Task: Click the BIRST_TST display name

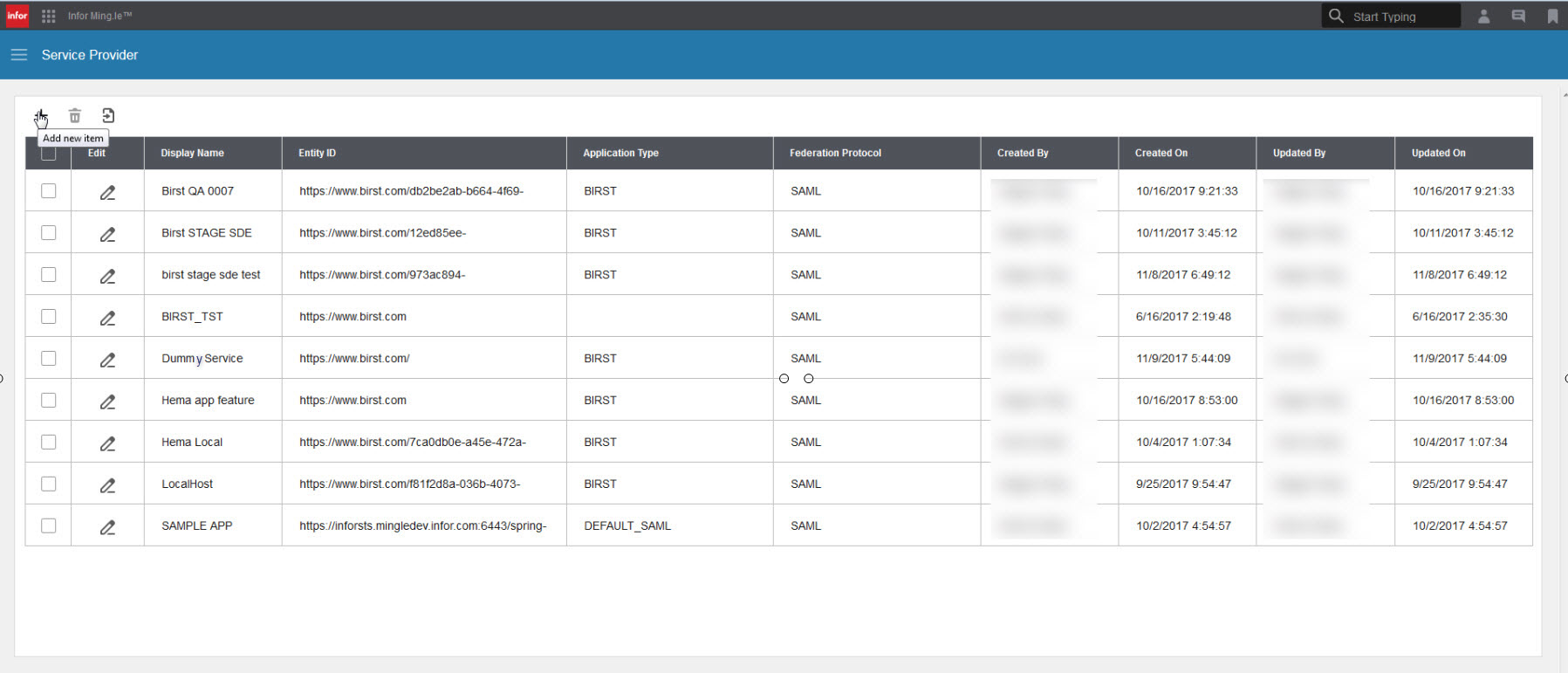Action: pyautogui.click(x=192, y=316)
